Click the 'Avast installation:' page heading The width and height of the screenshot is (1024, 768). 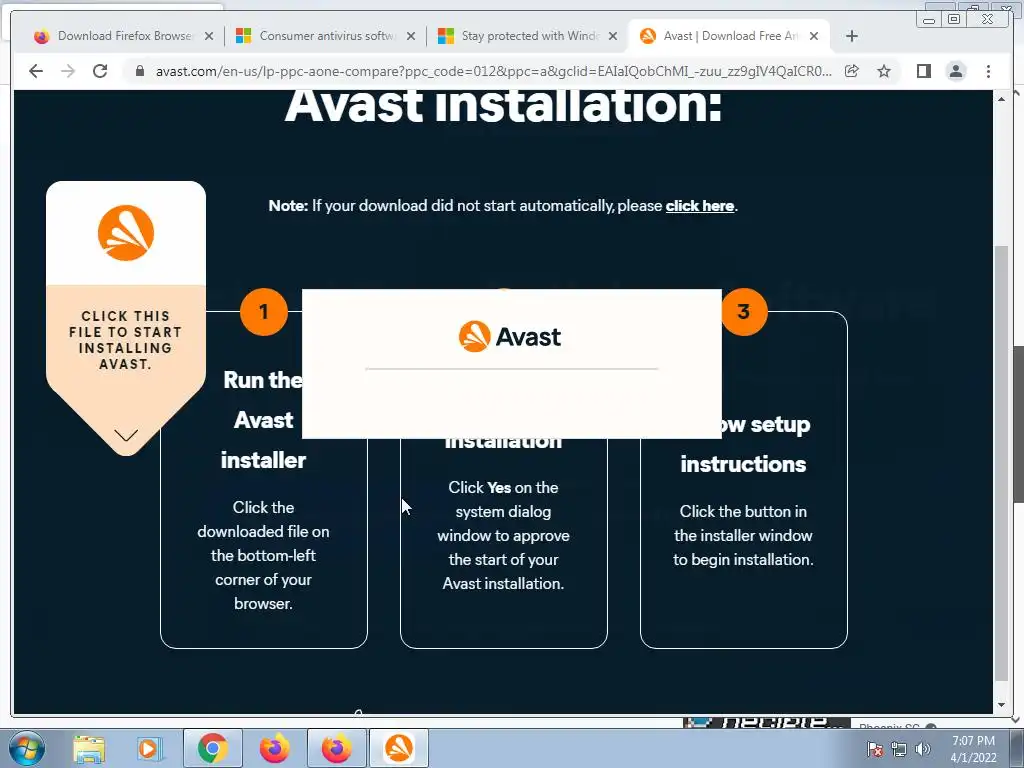[x=504, y=106]
